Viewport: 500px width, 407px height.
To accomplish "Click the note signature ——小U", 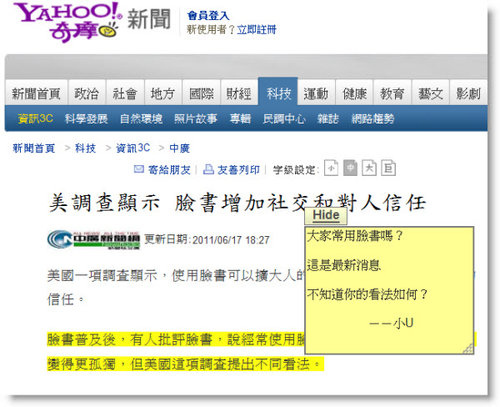I will (391, 323).
